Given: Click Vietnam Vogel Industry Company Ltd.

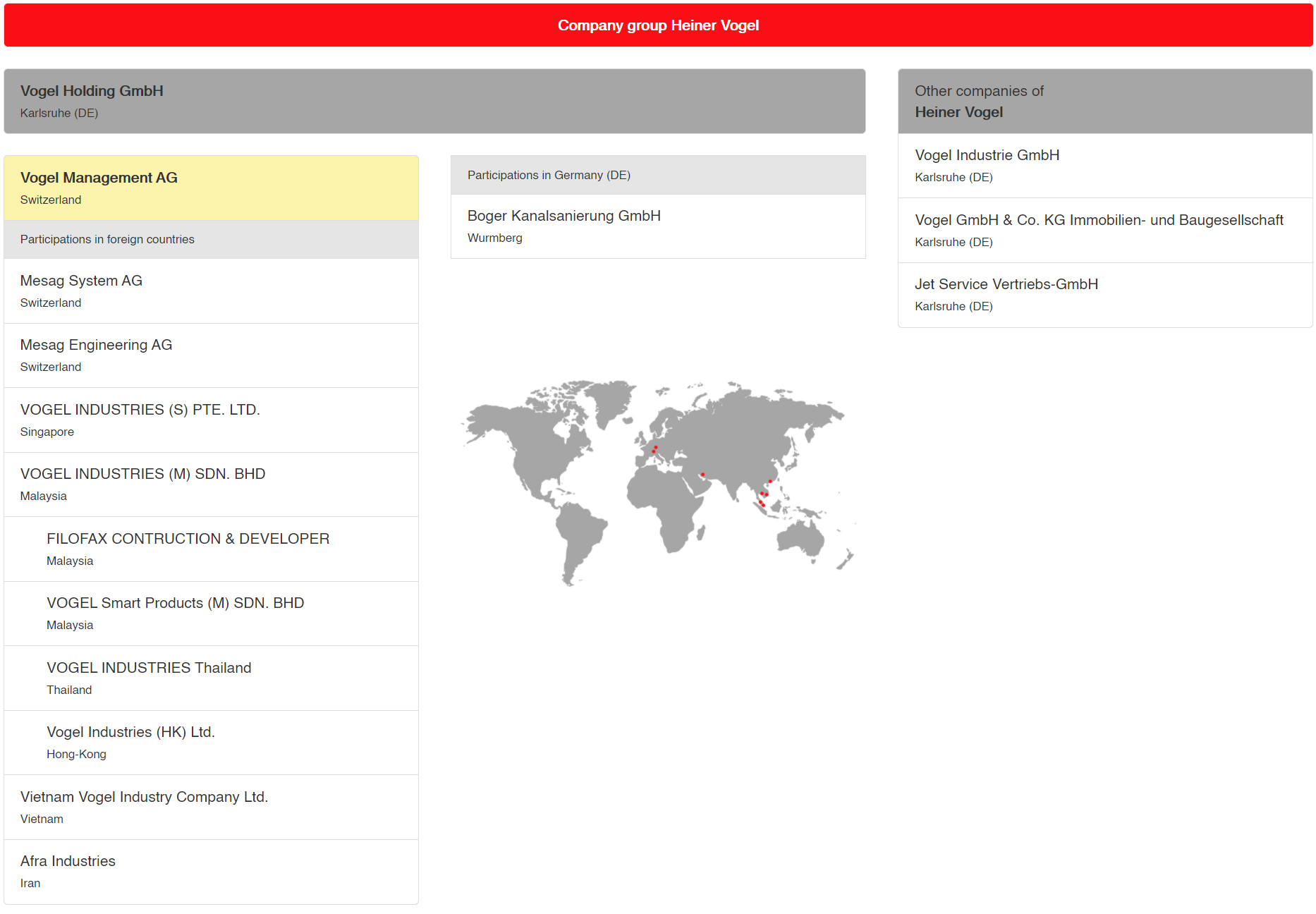Looking at the screenshot, I should [x=144, y=797].
